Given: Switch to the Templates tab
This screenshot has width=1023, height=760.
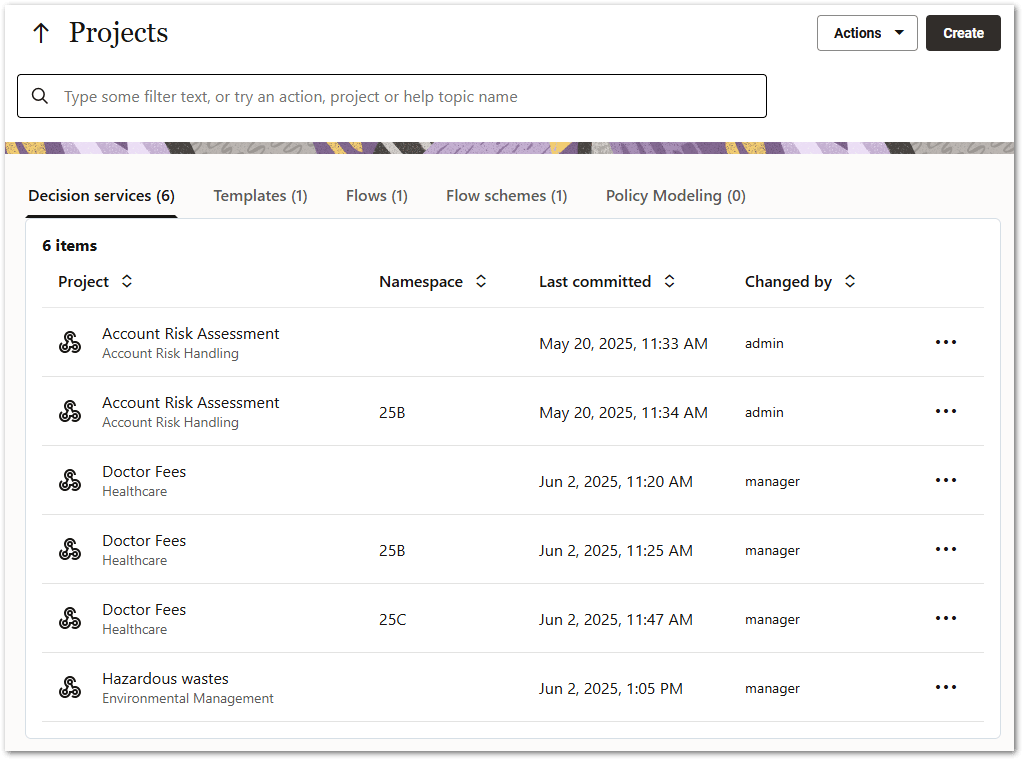Looking at the screenshot, I should [x=259, y=195].
